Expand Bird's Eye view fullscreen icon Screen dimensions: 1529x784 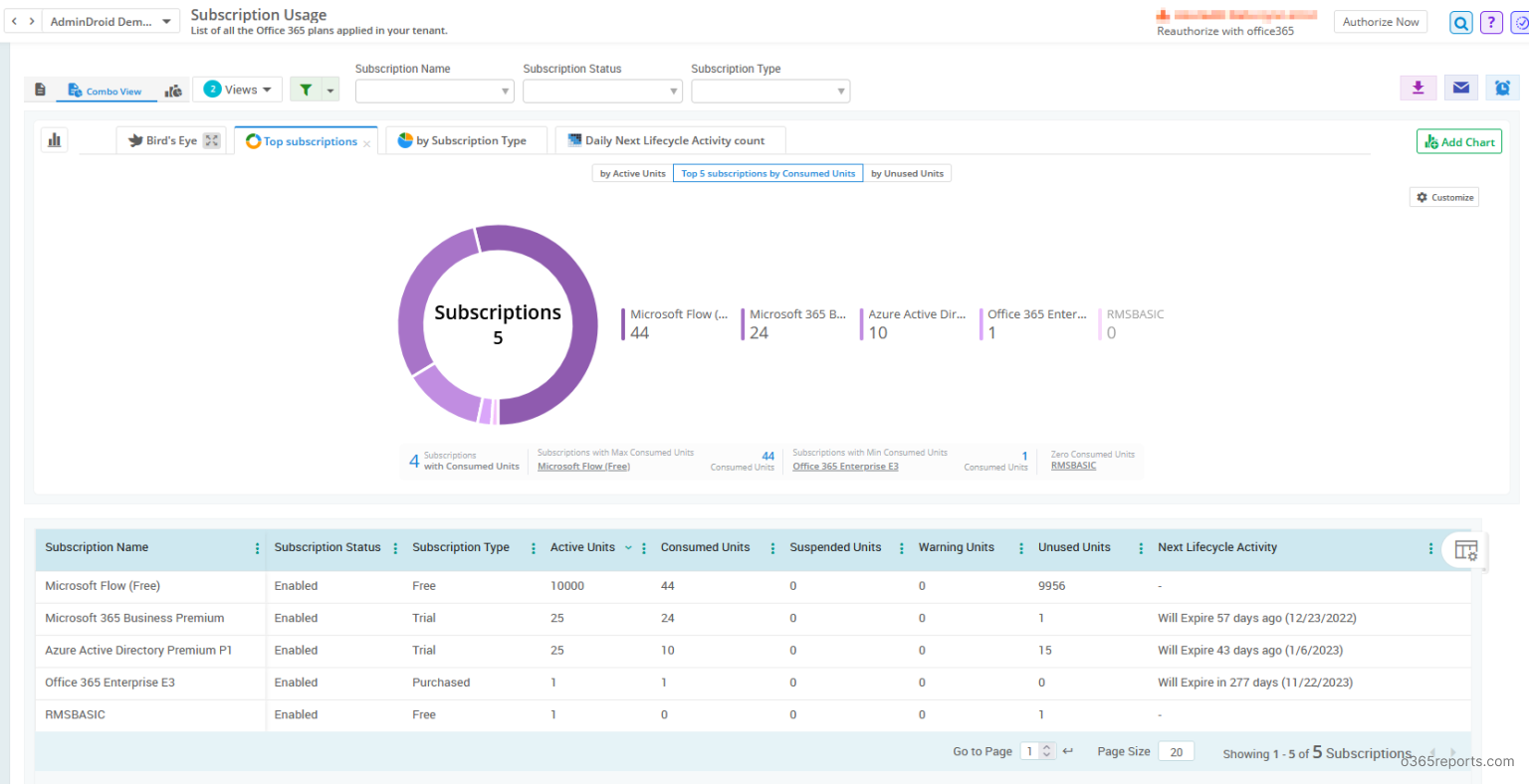212,141
